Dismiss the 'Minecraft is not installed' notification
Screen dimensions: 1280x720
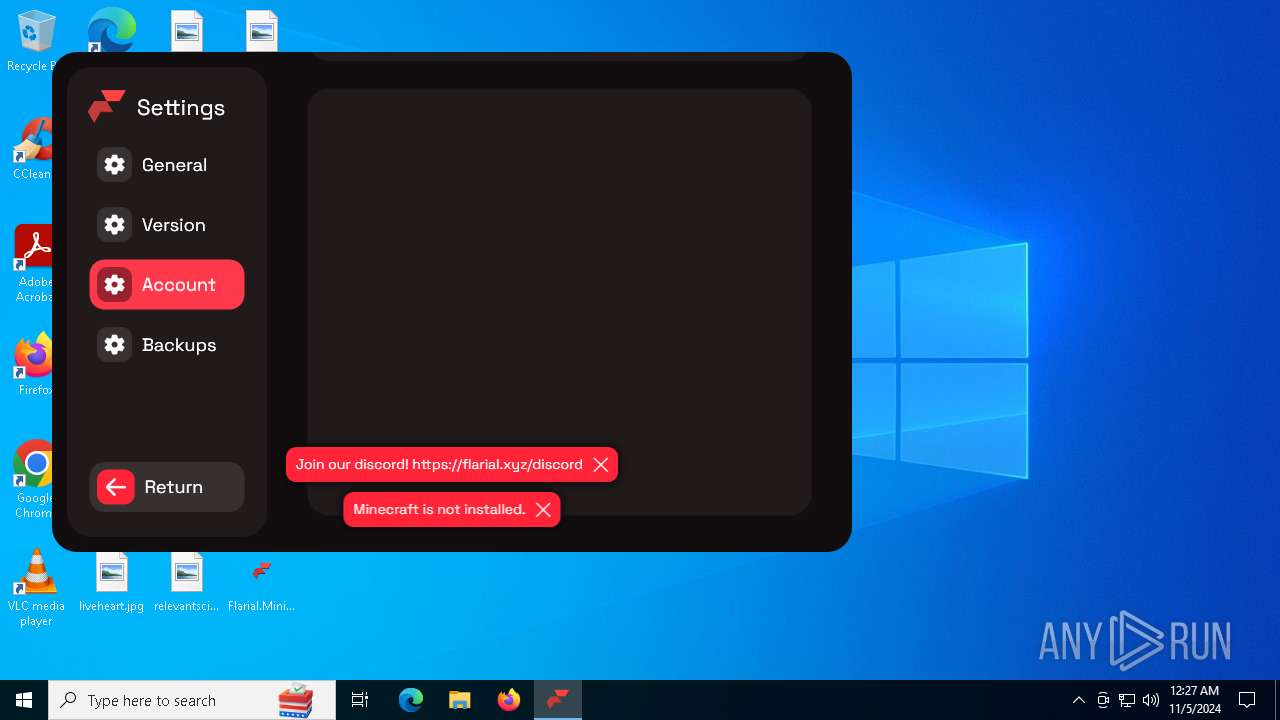tap(543, 510)
